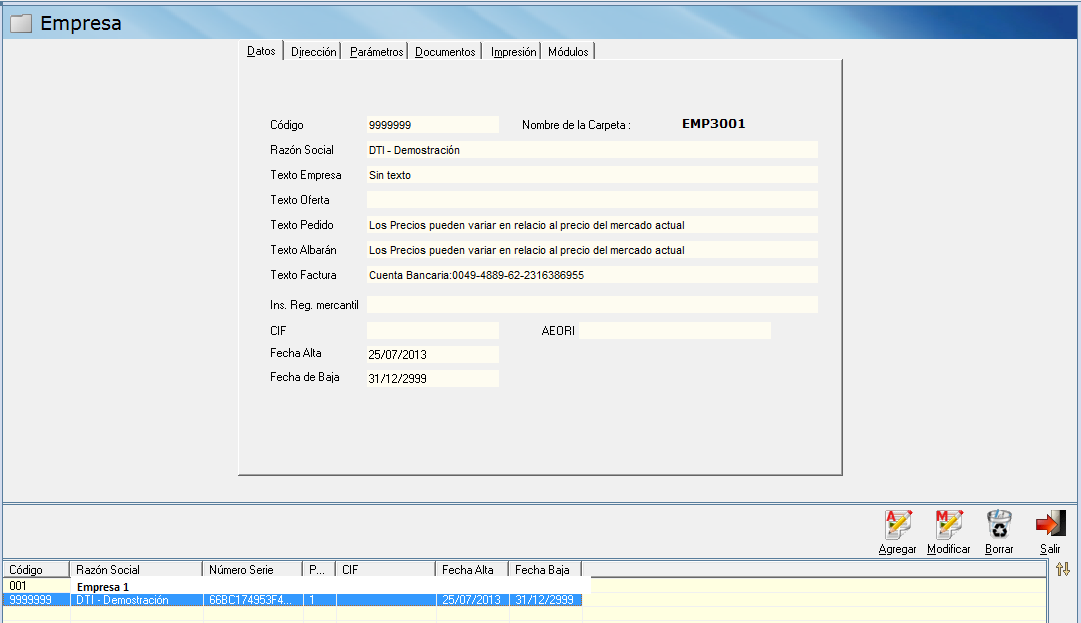
Task: Click the empty CIF field
Action: pyautogui.click(x=432, y=330)
